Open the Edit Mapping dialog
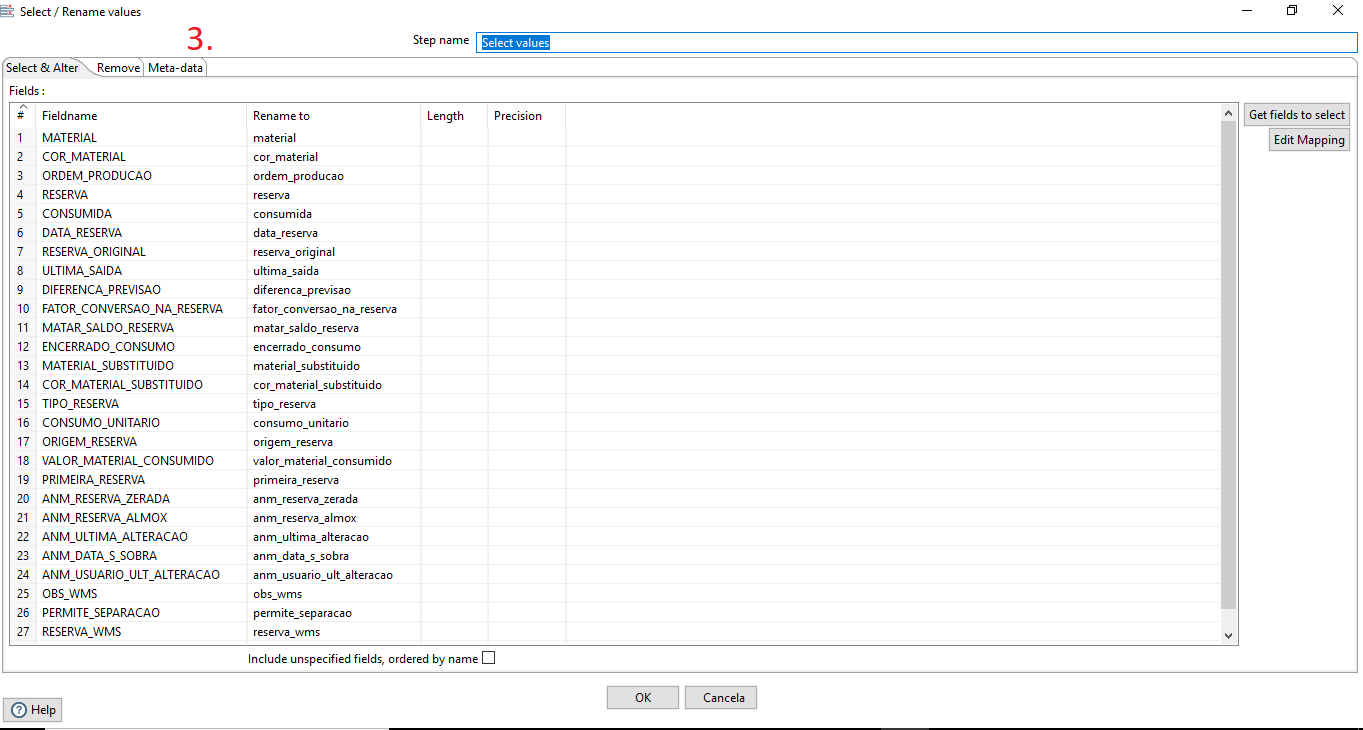 click(x=1308, y=139)
